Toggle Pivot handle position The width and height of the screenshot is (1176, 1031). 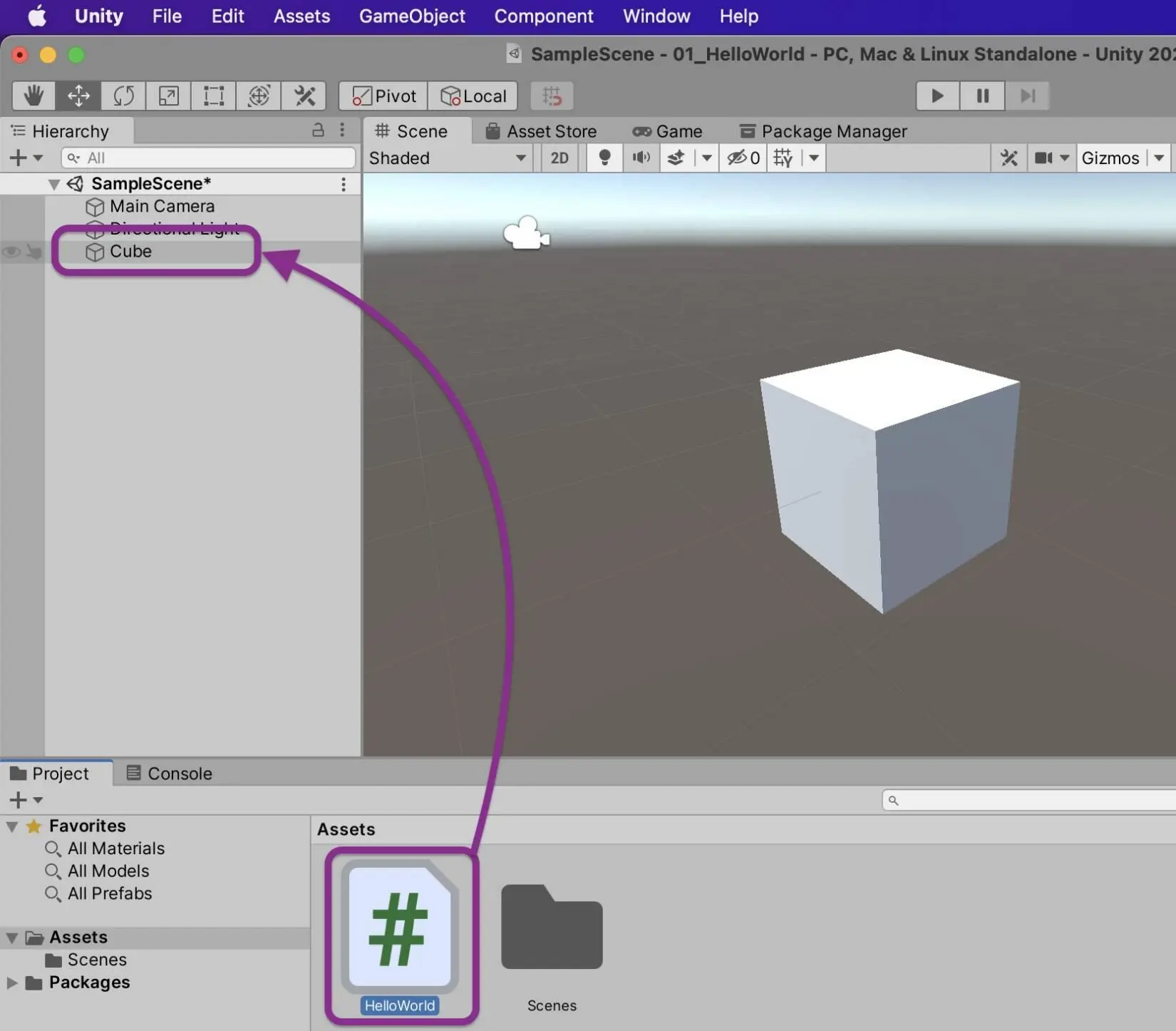(383, 96)
